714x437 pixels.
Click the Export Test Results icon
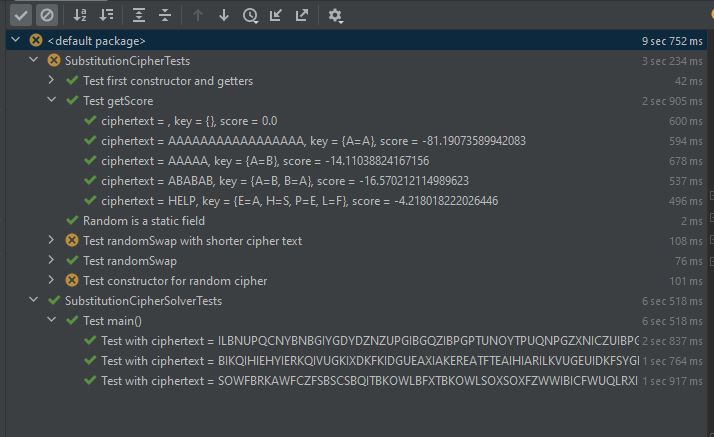[302, 15]
